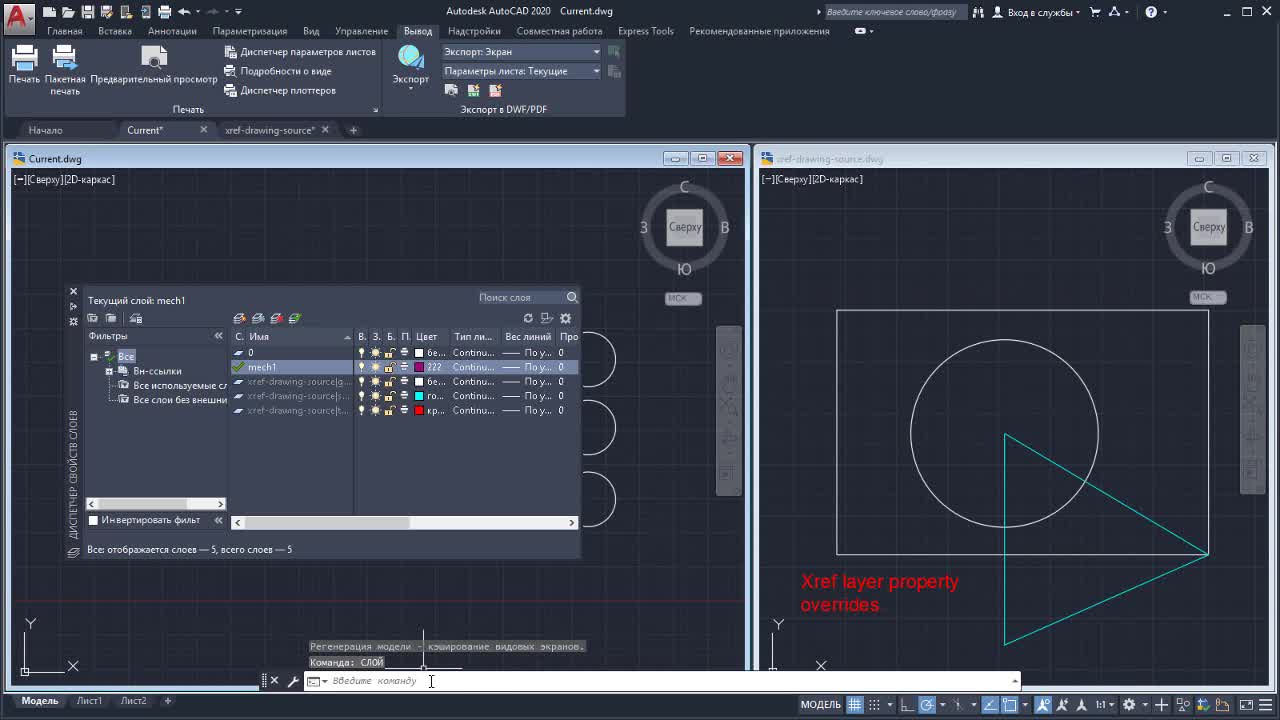The height and width of the screenshot is (720, 1280).
Task: Open Пакетная печать batch plot tool
Action: pyautogui.click(x=65, y=70)
